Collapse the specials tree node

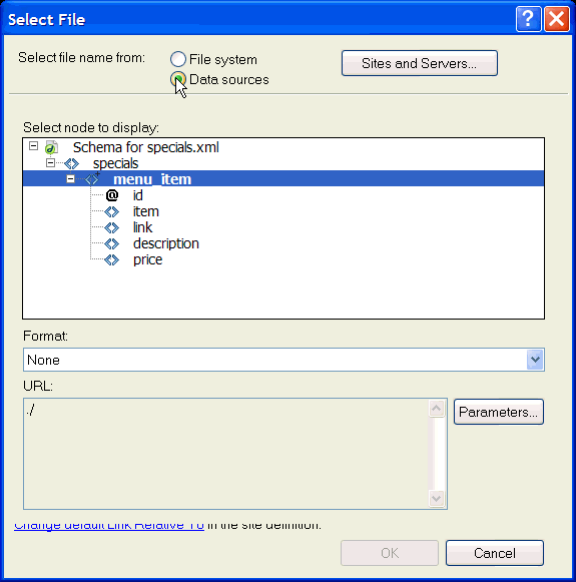(x=50, y=163)
